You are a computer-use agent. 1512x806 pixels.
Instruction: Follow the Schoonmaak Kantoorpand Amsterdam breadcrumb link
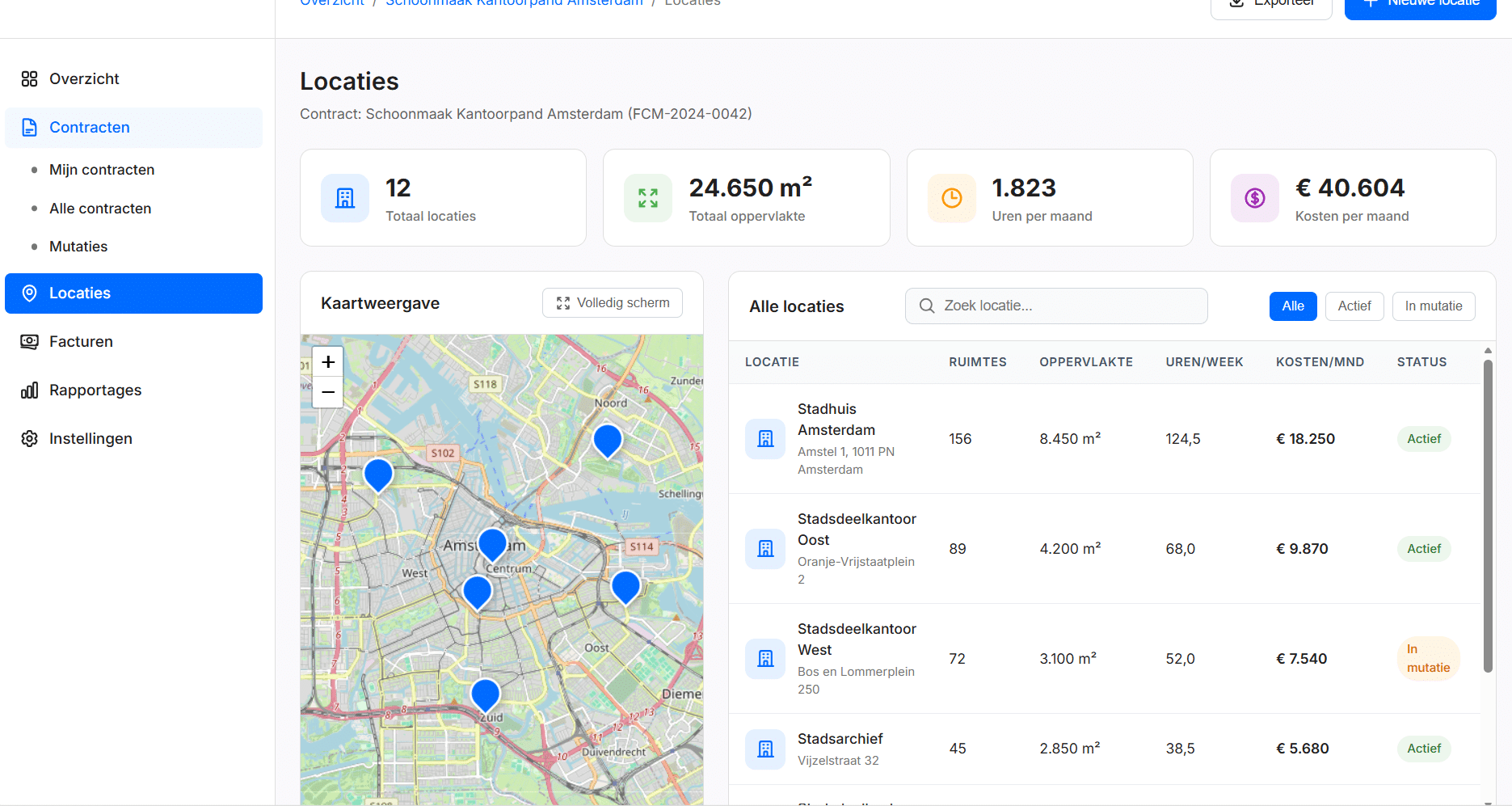(514, 3)
